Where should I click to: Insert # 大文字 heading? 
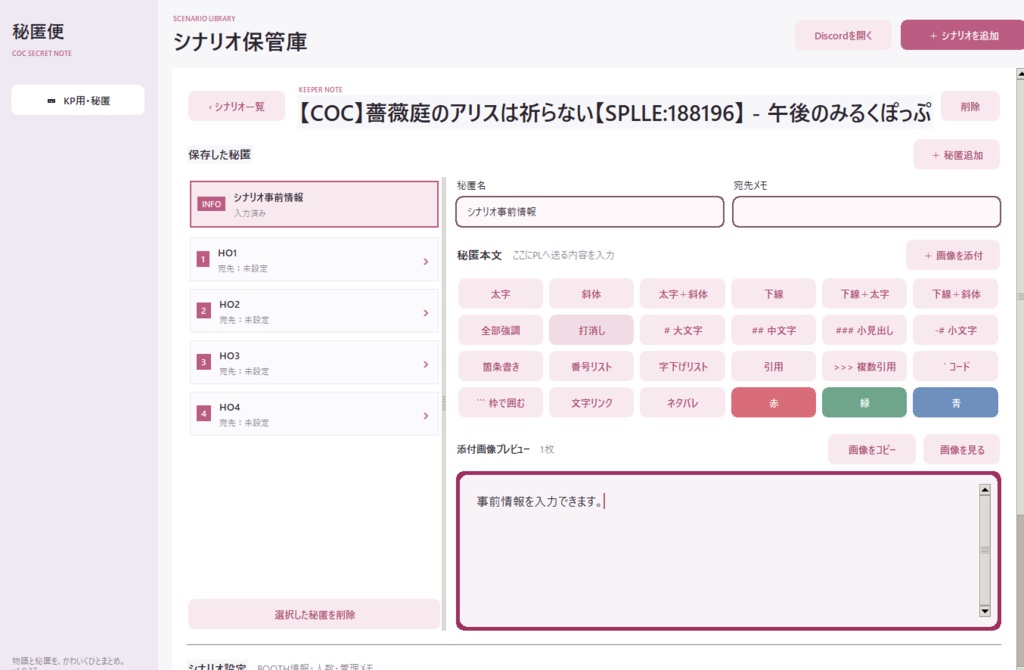coord(682,330)
